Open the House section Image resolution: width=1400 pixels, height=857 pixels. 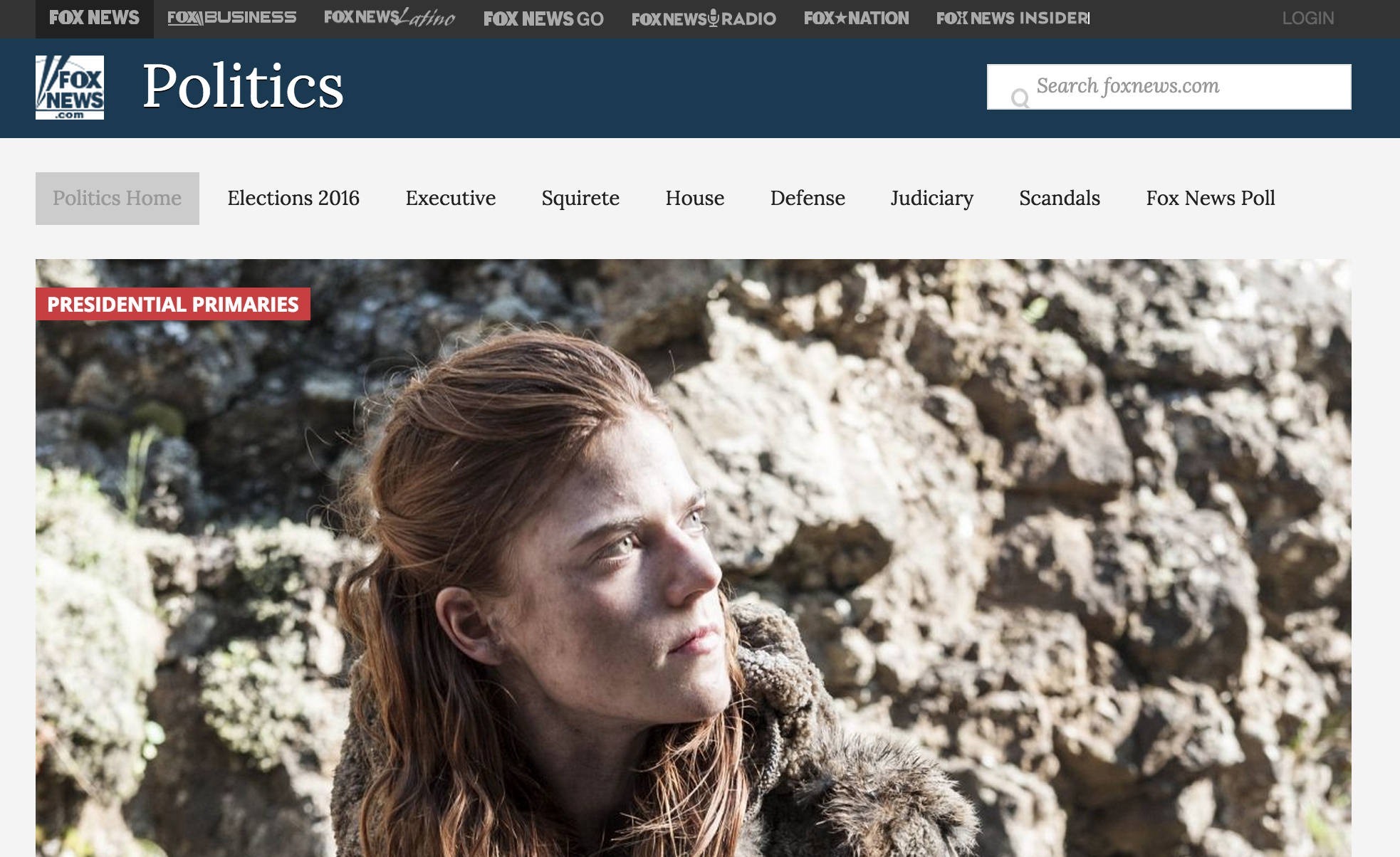(694, 198)
